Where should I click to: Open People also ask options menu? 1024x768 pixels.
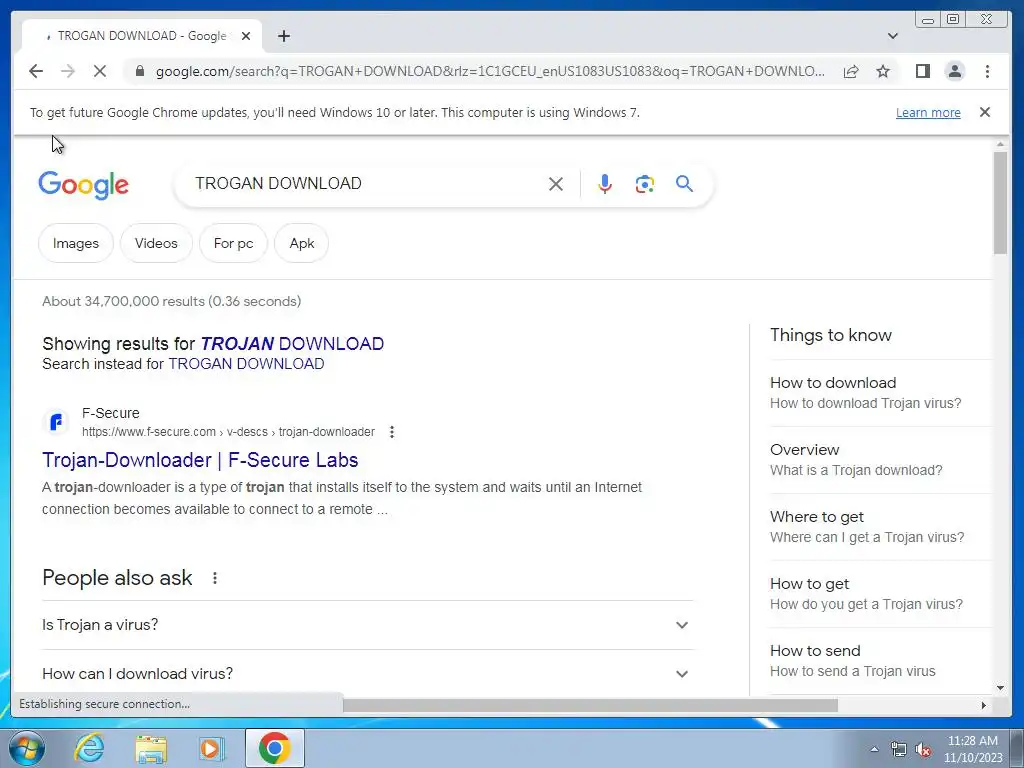pyautogui.click(x=215, y=578)
